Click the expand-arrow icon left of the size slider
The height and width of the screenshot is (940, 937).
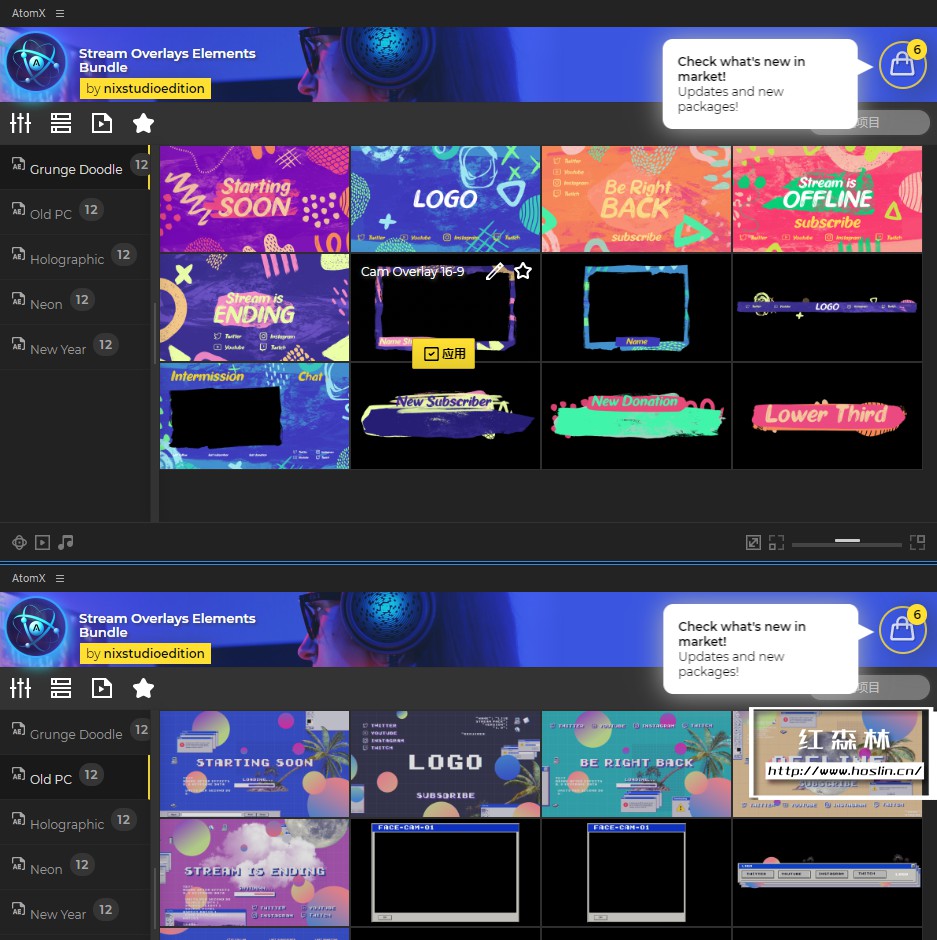753,543
